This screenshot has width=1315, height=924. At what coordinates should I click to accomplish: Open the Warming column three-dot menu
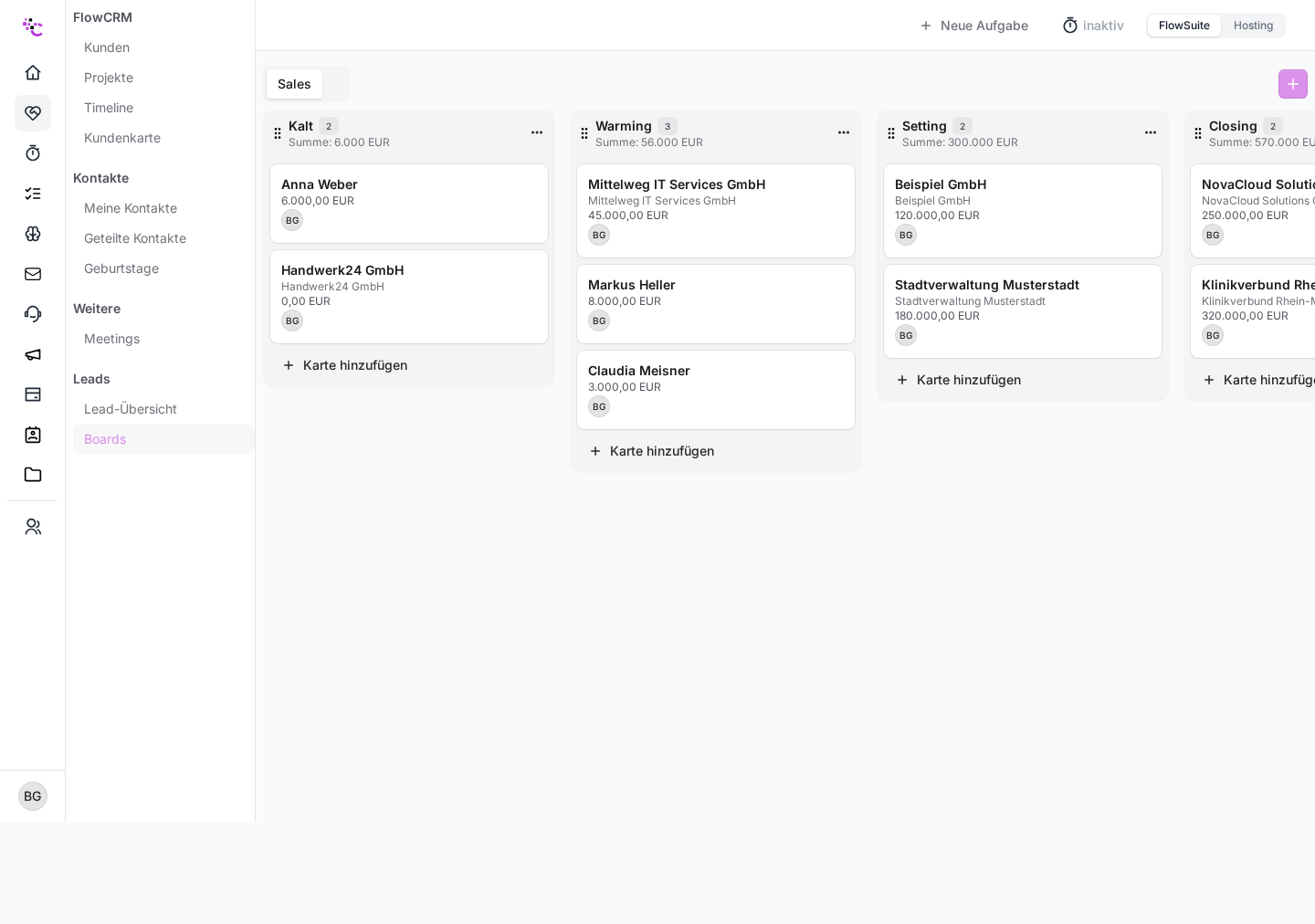[x=844, y=133]
